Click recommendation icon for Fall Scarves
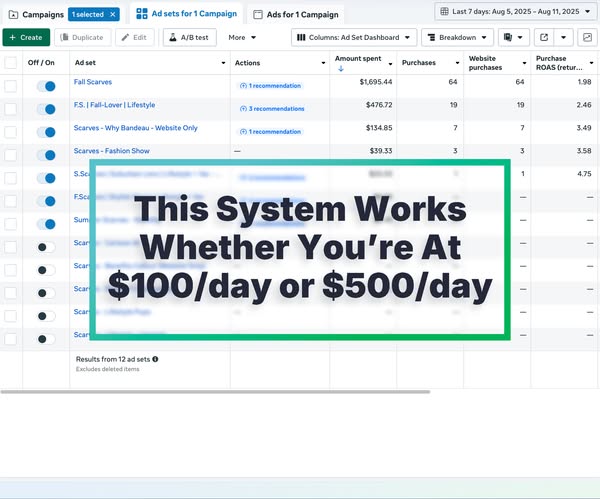 pyautogui.click(x=243, y=87)
